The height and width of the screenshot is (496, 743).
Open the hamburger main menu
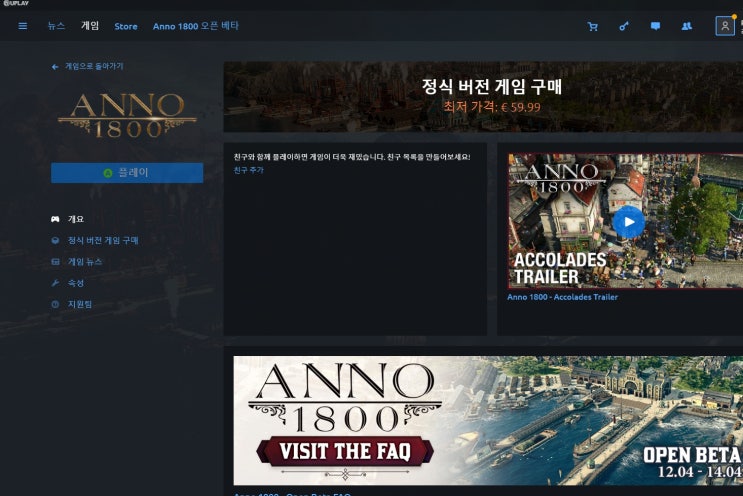pyautogui.click(x=22, y=26)
